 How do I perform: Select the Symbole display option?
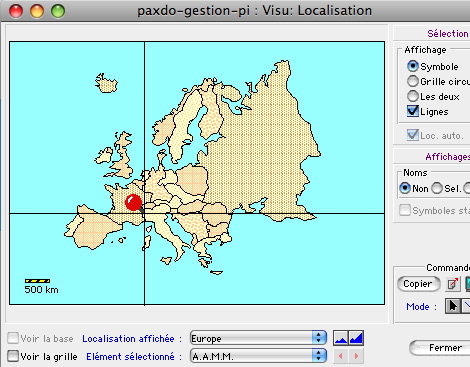pos(413,66)
